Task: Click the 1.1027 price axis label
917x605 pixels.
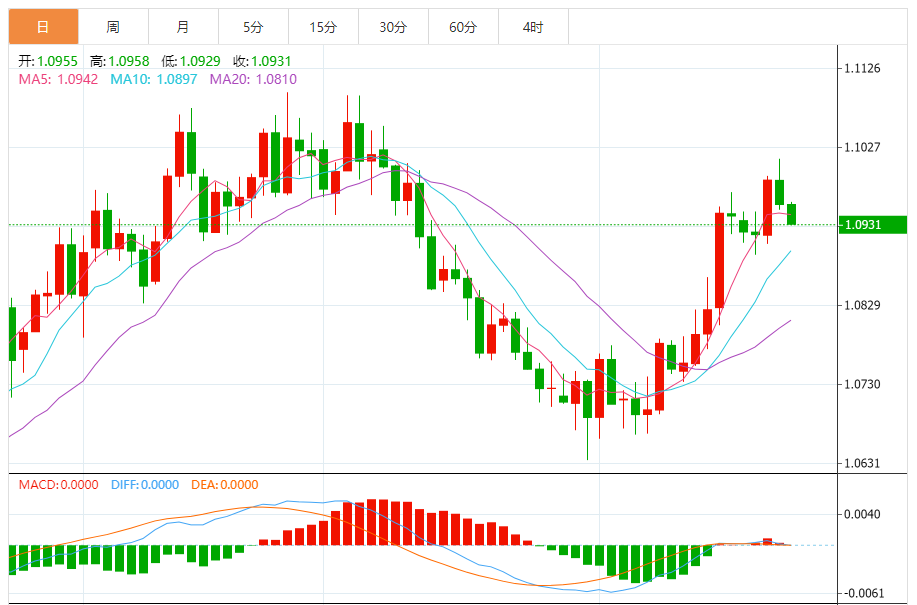Action: click(862, 147)
